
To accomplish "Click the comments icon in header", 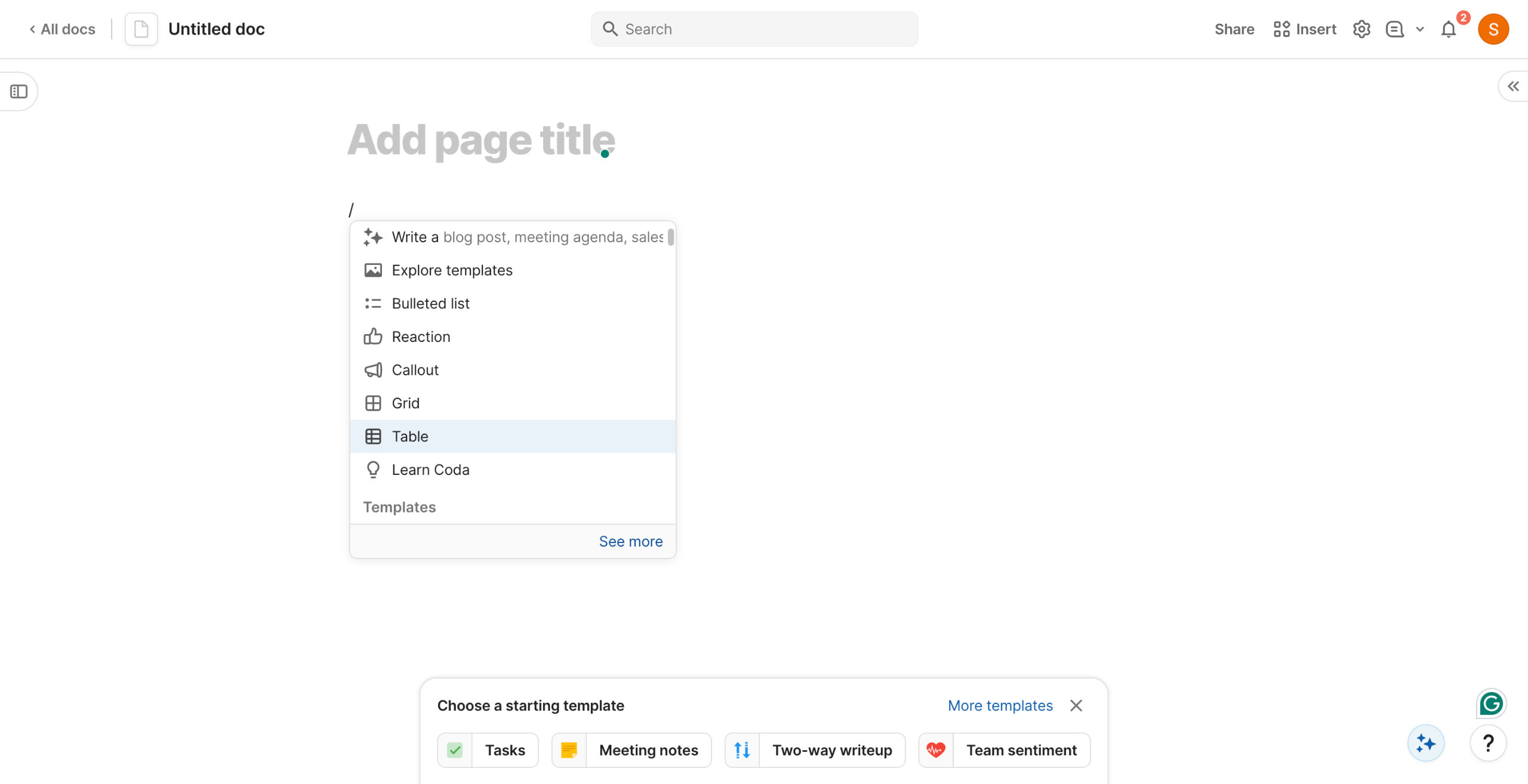I will coord(1394,29).
